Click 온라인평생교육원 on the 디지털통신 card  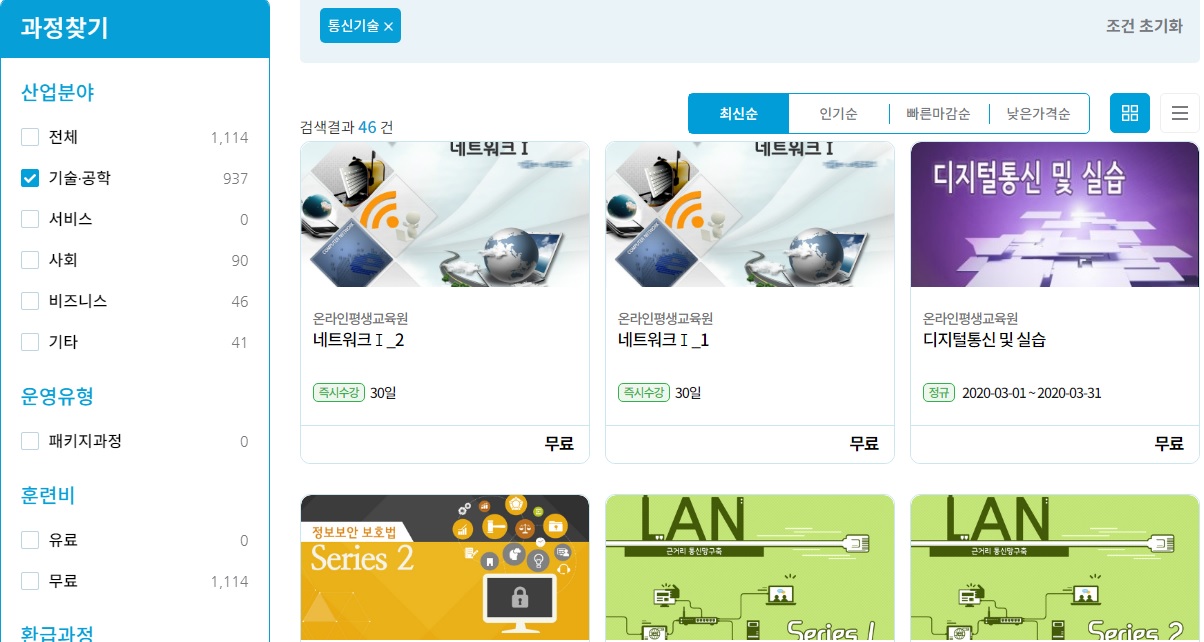pyautogui.click(x=970, y=318)
